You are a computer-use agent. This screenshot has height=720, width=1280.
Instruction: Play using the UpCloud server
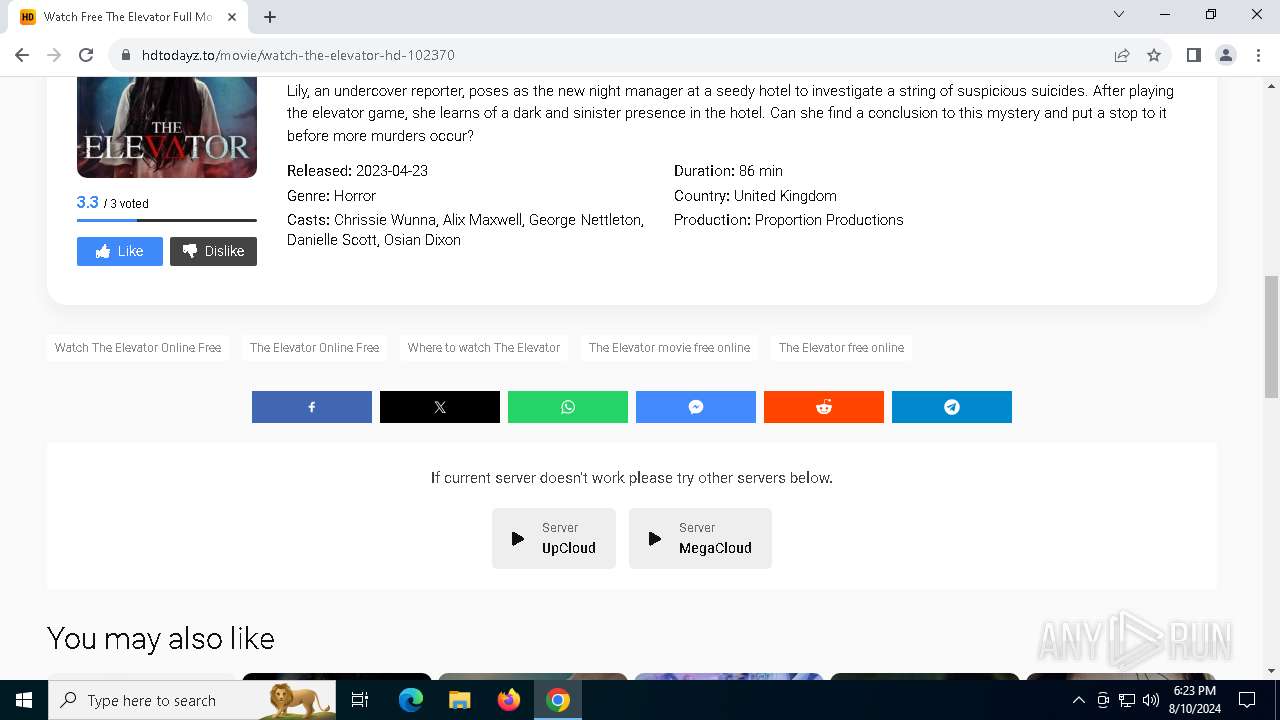554,538
